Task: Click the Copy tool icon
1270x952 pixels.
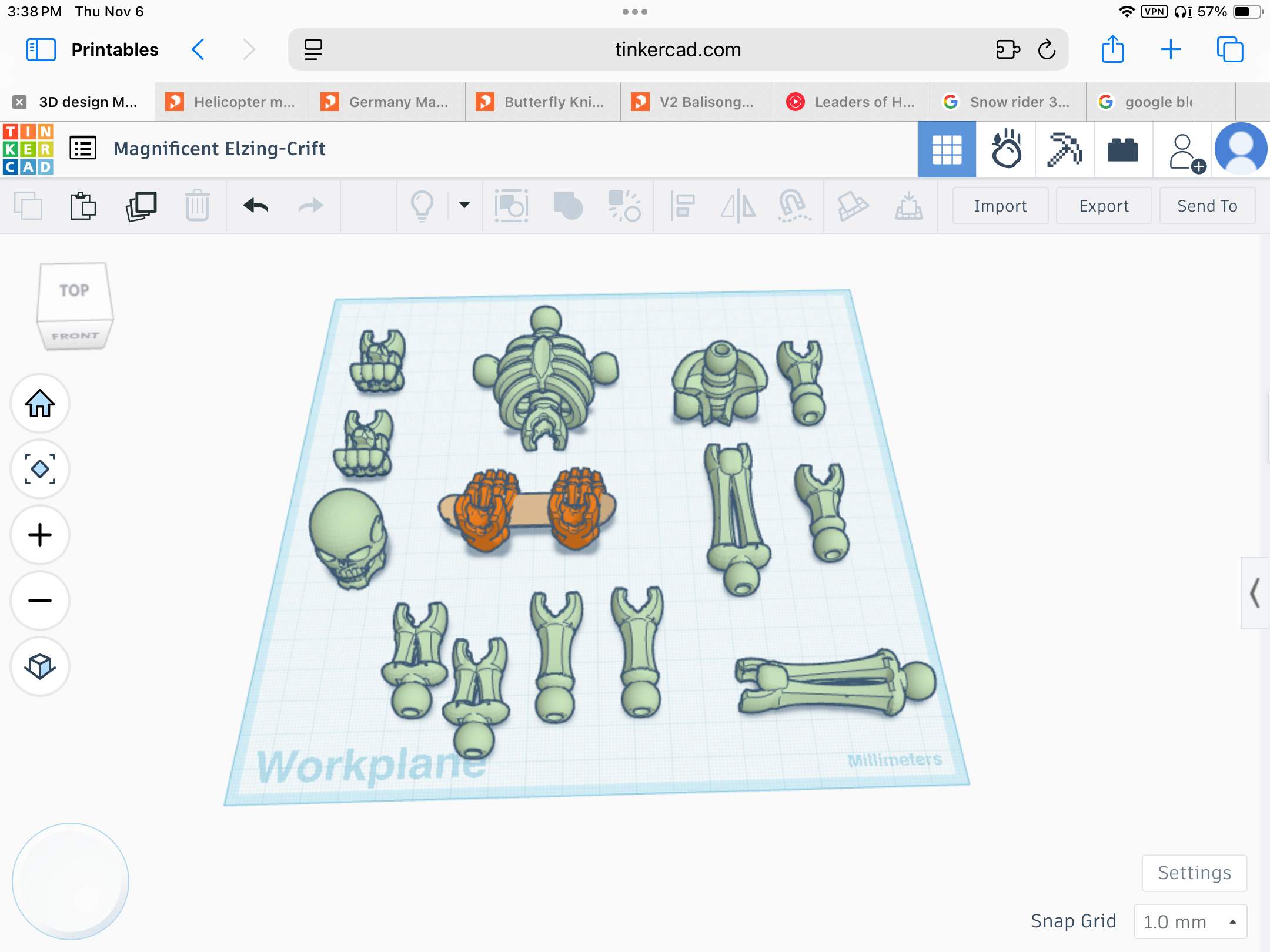Action: tap(28, 206)
